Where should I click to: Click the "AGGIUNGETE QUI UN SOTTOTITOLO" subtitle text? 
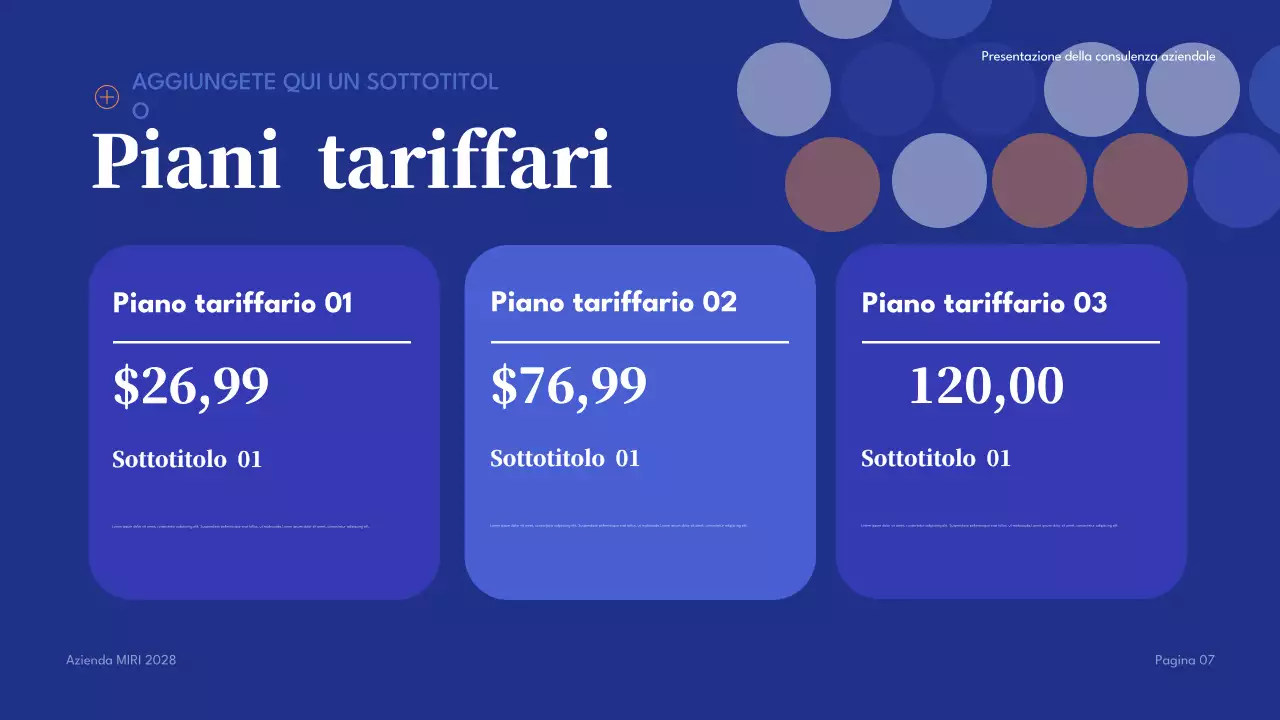[x=315, y=83]
